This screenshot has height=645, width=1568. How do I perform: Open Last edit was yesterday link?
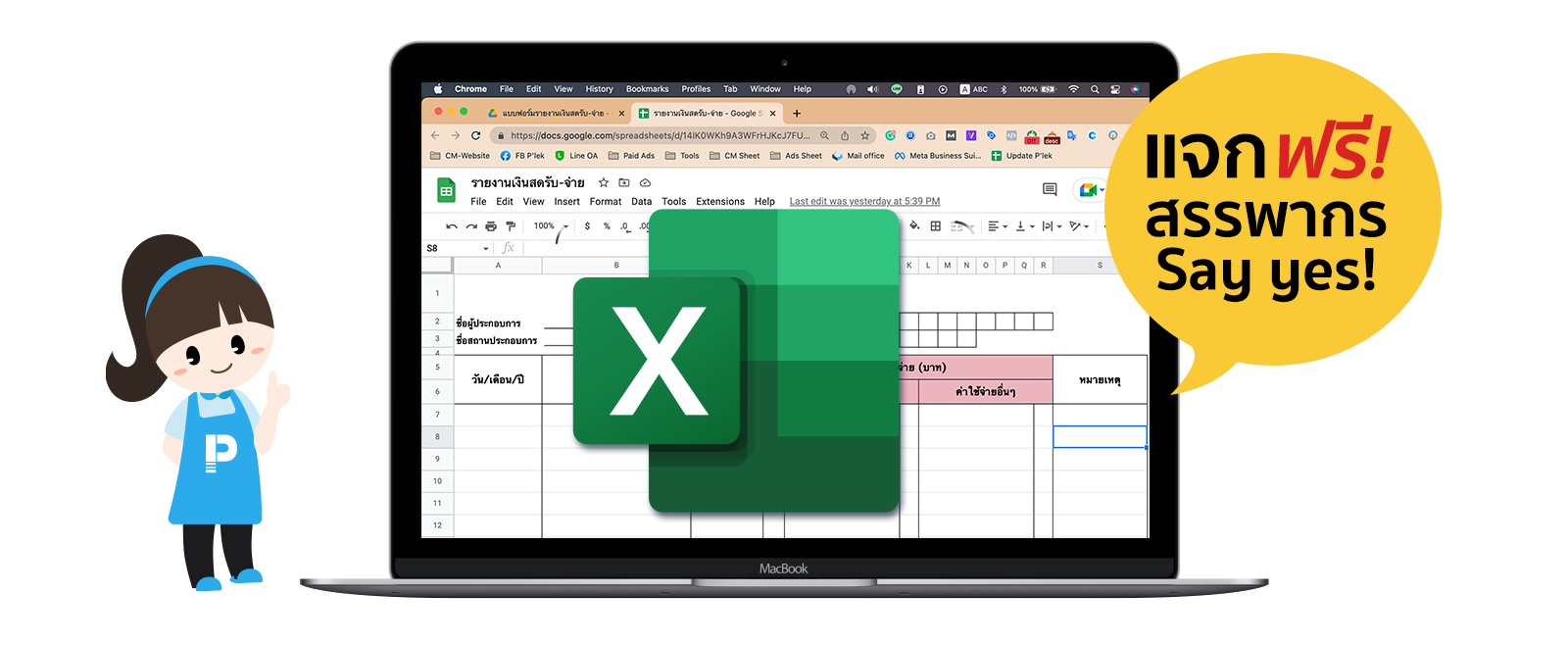click(x=864, y=202)
